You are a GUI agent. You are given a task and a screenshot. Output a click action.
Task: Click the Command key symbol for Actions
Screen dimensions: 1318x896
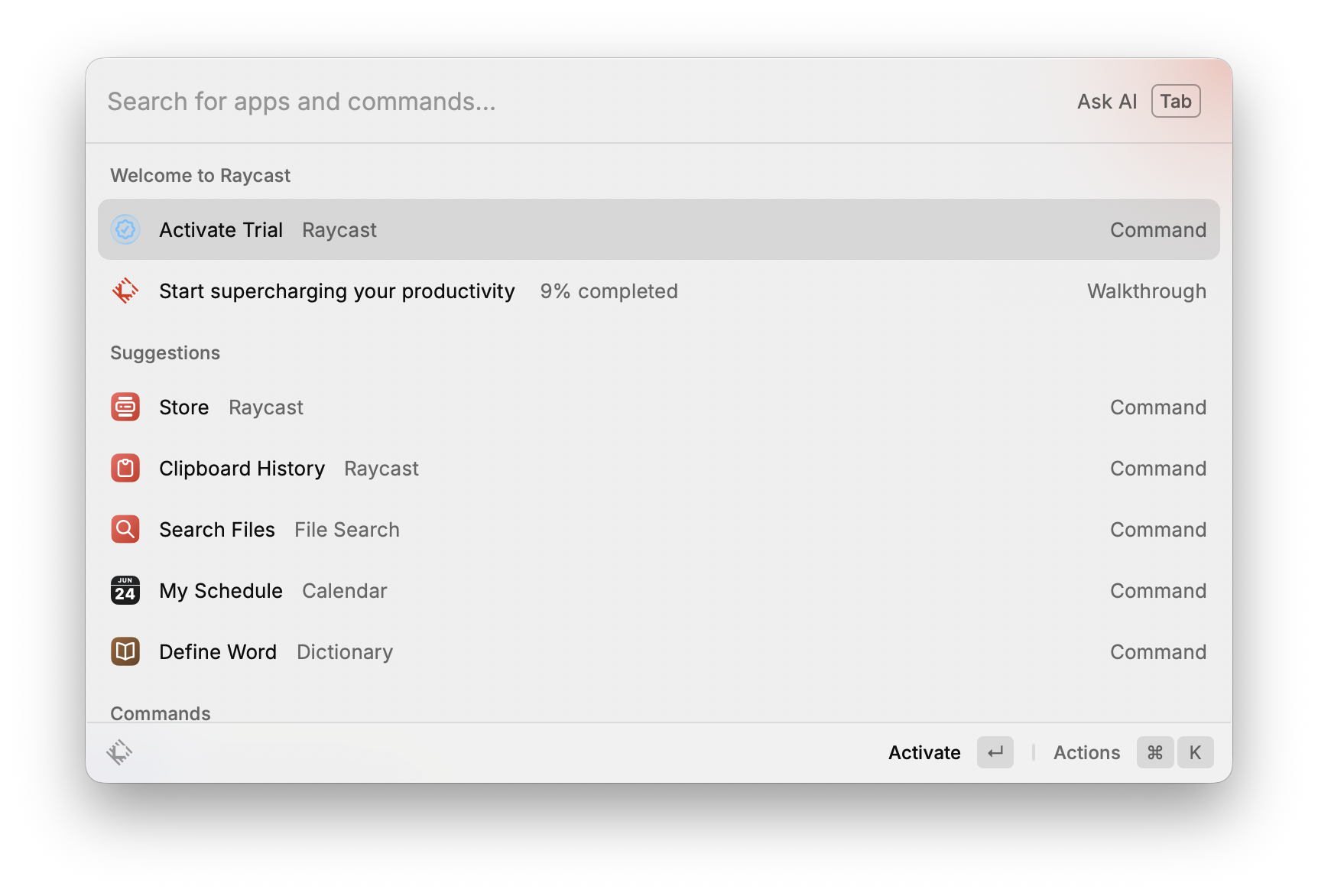[1155, 752]
